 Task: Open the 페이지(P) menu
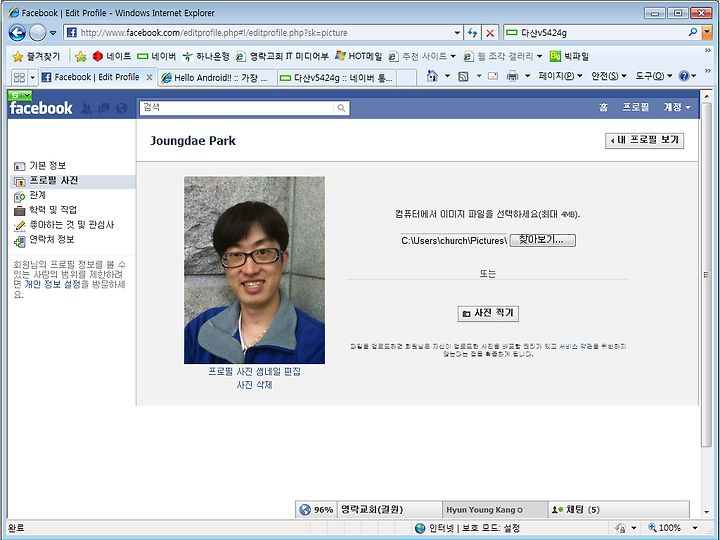pyautogui.click(x=560, y=76)
